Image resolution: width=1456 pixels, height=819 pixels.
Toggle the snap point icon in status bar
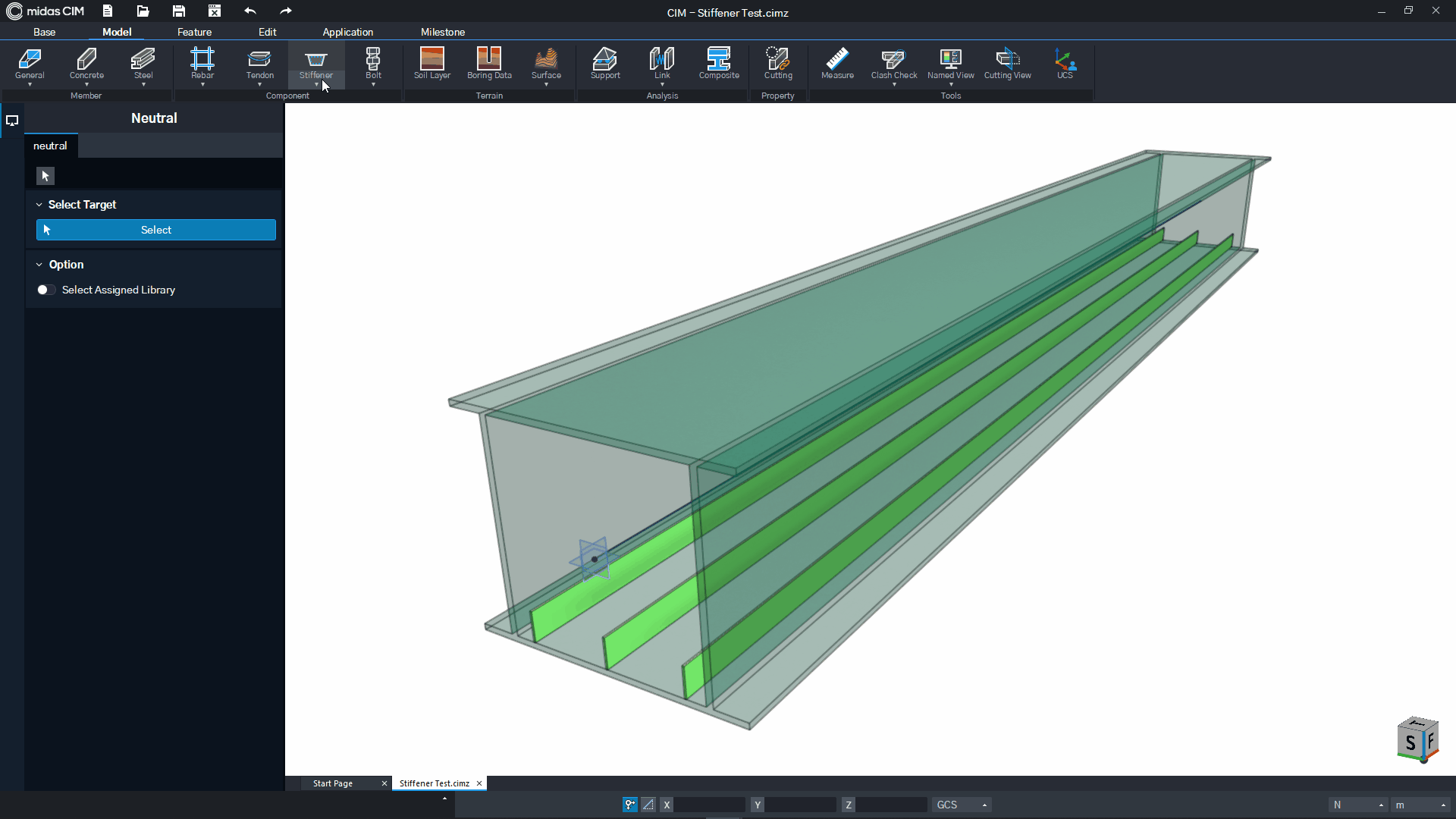(x=630, y=805)
